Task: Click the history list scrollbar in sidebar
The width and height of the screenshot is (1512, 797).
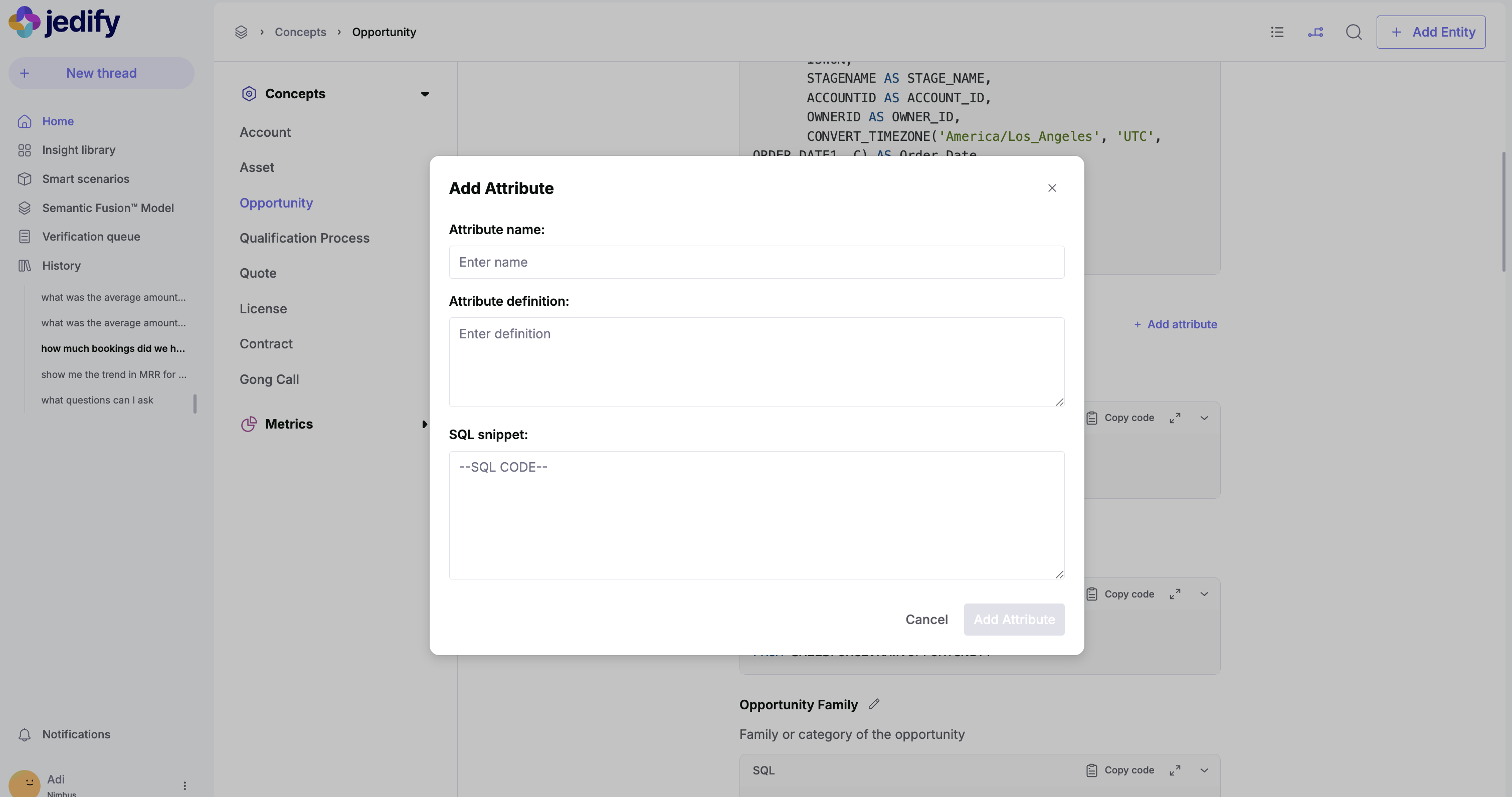Action: tap(195, 403)
